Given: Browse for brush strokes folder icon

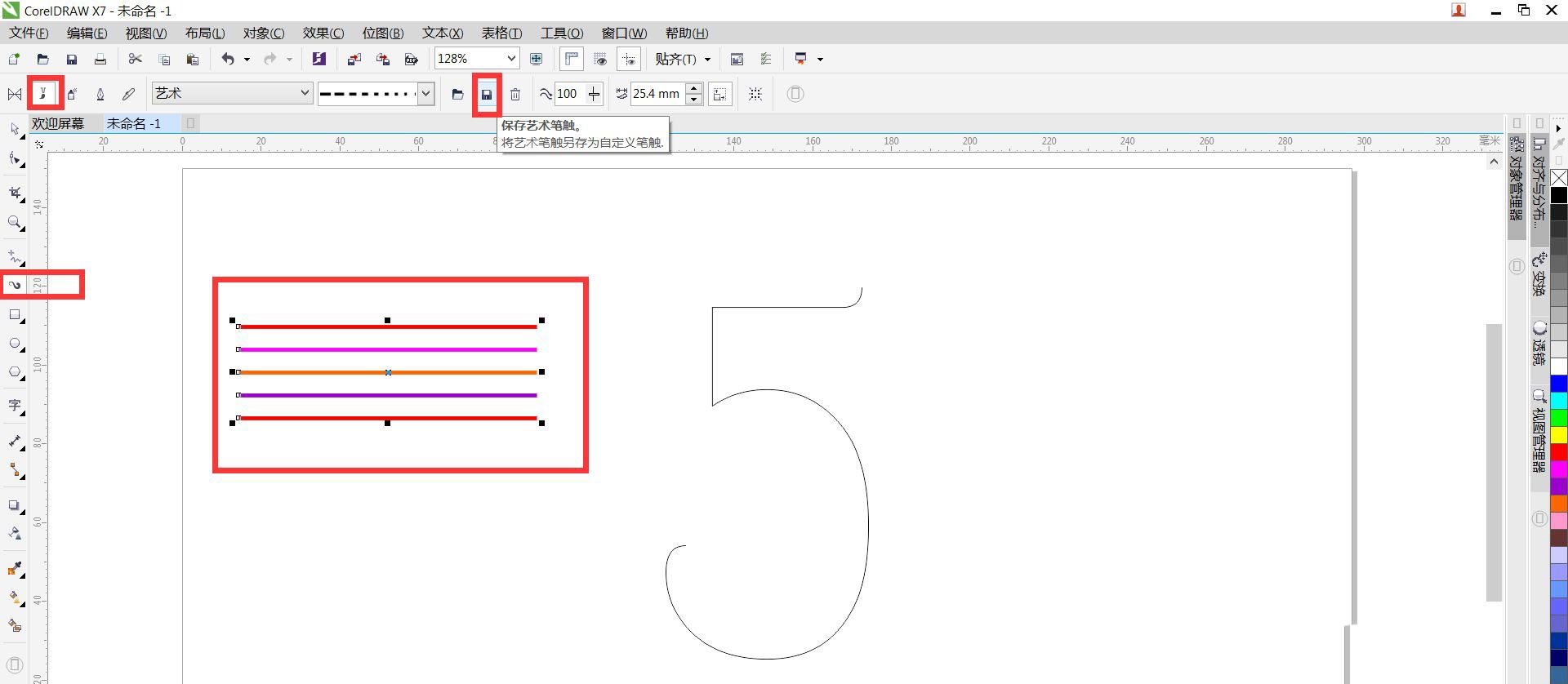Looking at the screenshot, I should (x=457, y=95).
